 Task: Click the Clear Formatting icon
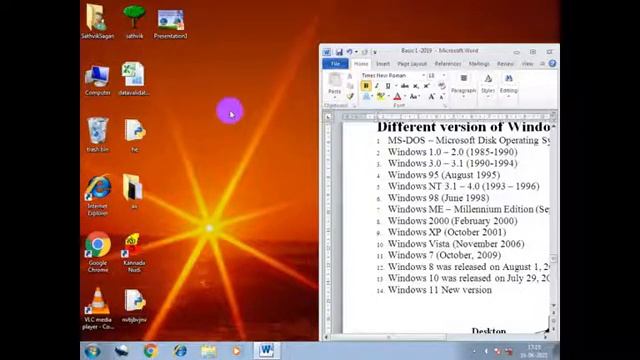click(442, 86)
